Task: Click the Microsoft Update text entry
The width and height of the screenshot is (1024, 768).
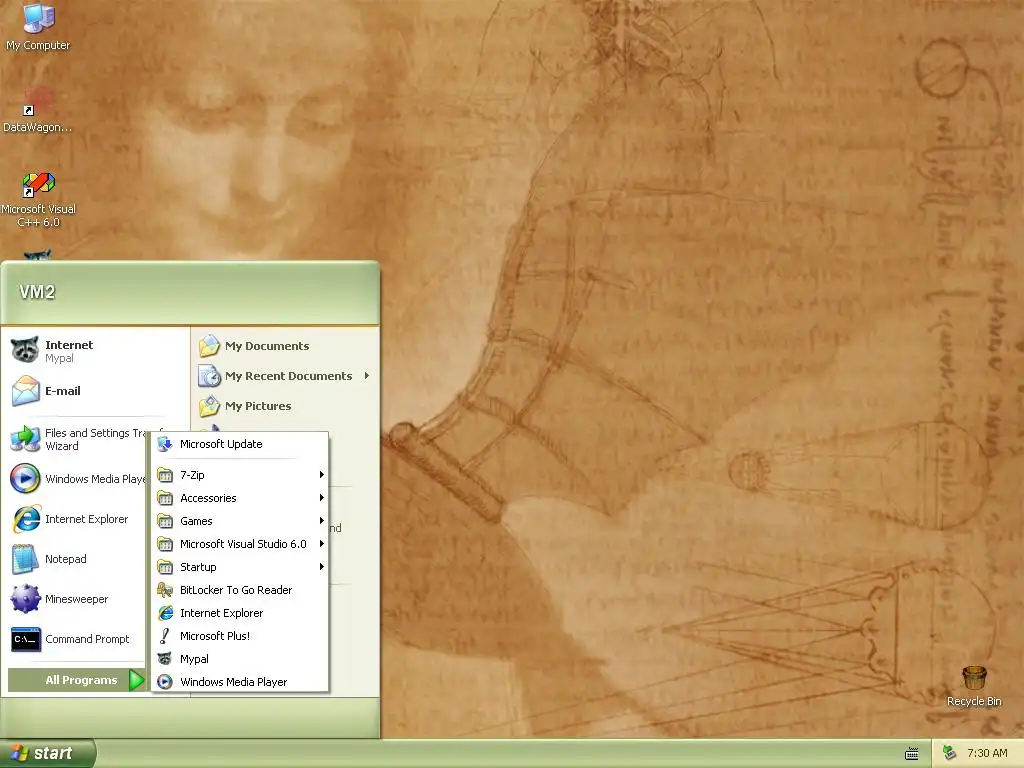Action: coord(221,444)
